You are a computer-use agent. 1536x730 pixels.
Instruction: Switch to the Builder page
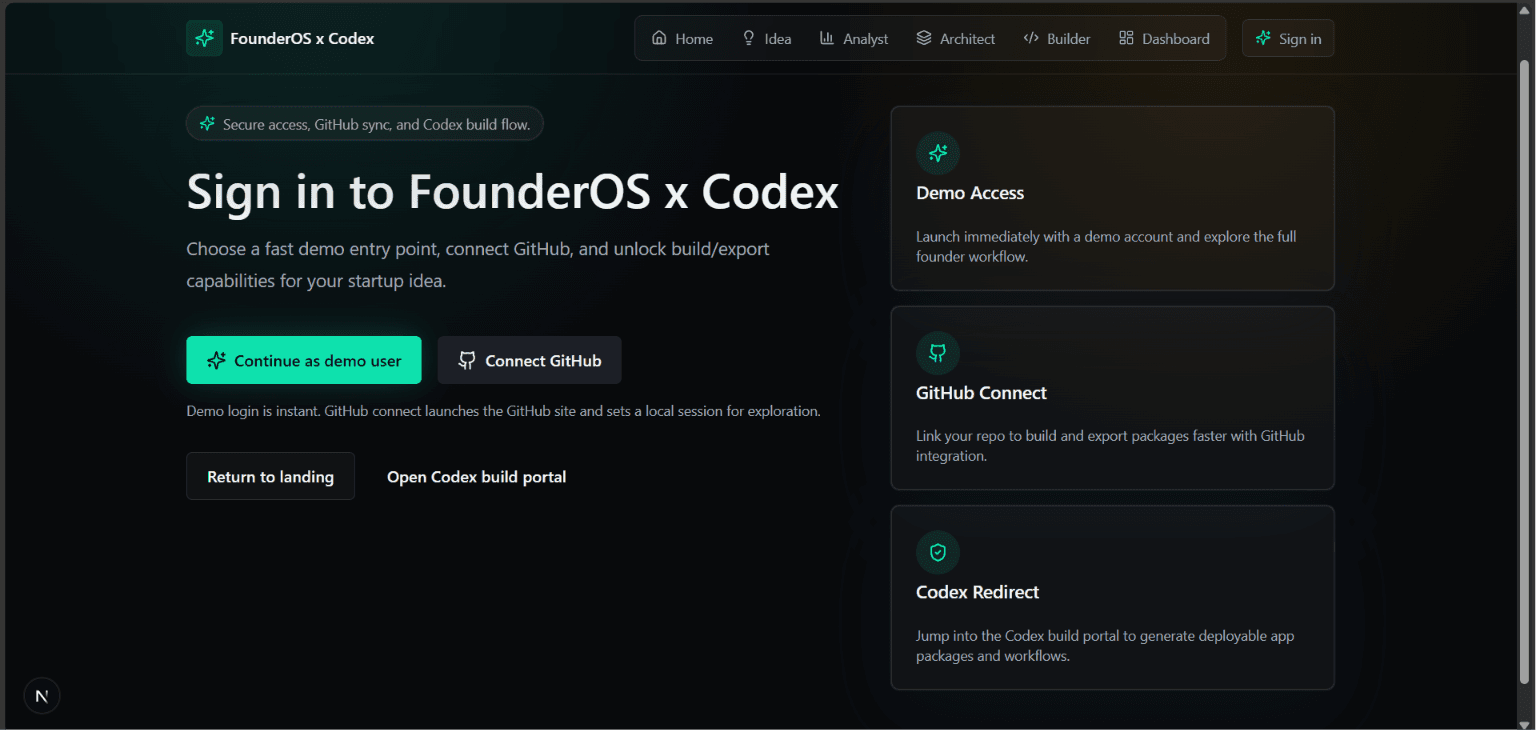pos(1057,38)
